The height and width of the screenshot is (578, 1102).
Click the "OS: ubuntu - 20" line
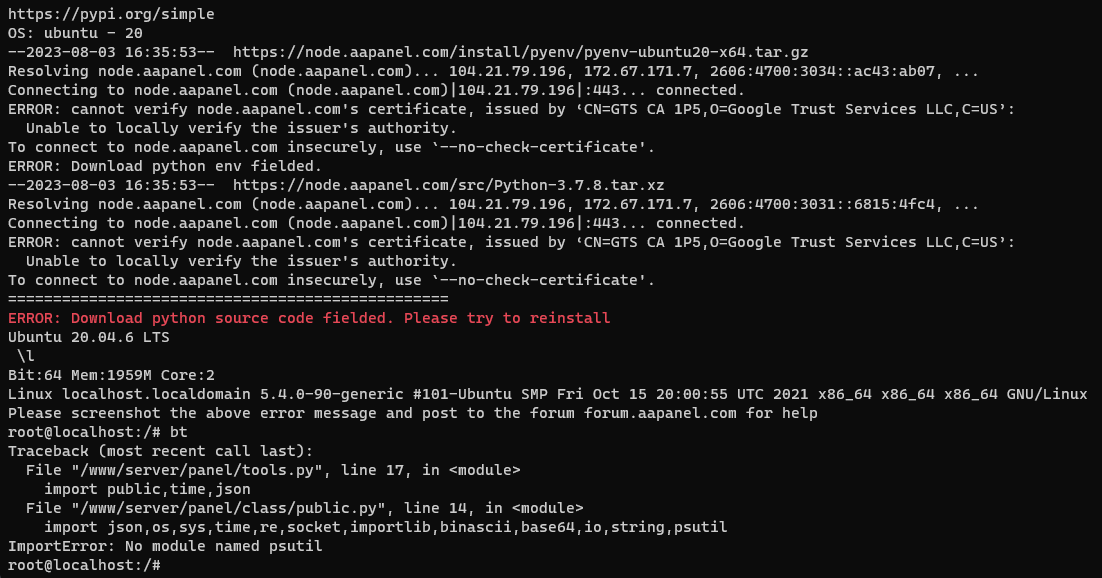tap(75, 33)
